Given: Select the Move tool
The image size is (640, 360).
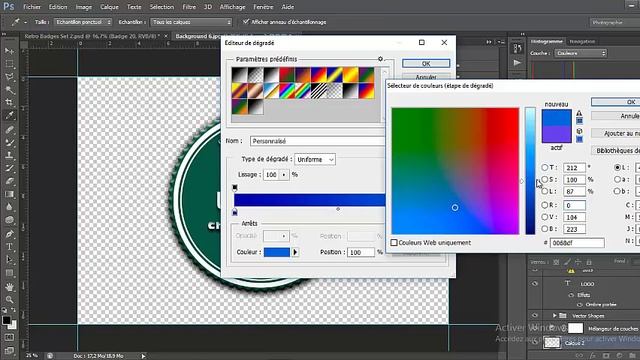Looking at the screenshot, I should 9,51.
